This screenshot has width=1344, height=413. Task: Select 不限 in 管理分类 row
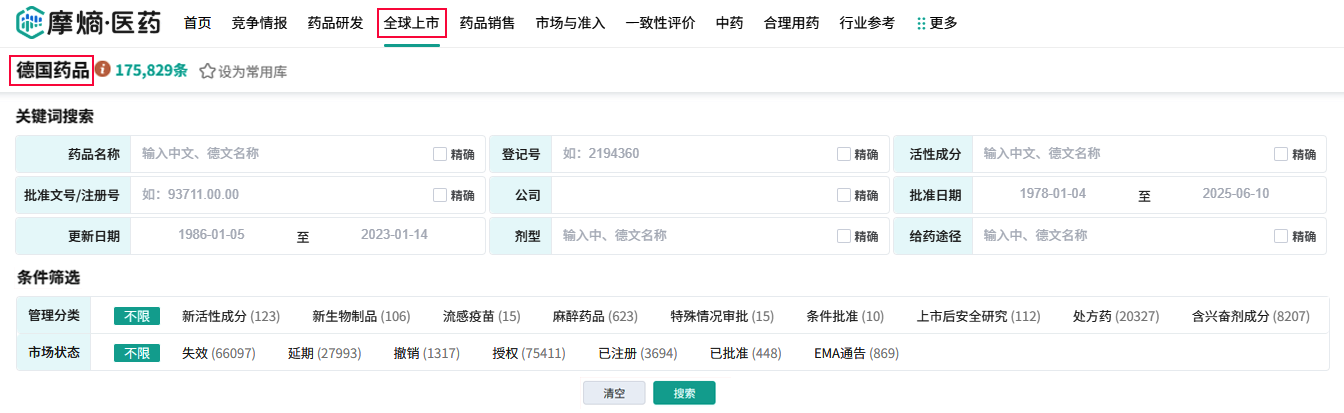[136, 316]
